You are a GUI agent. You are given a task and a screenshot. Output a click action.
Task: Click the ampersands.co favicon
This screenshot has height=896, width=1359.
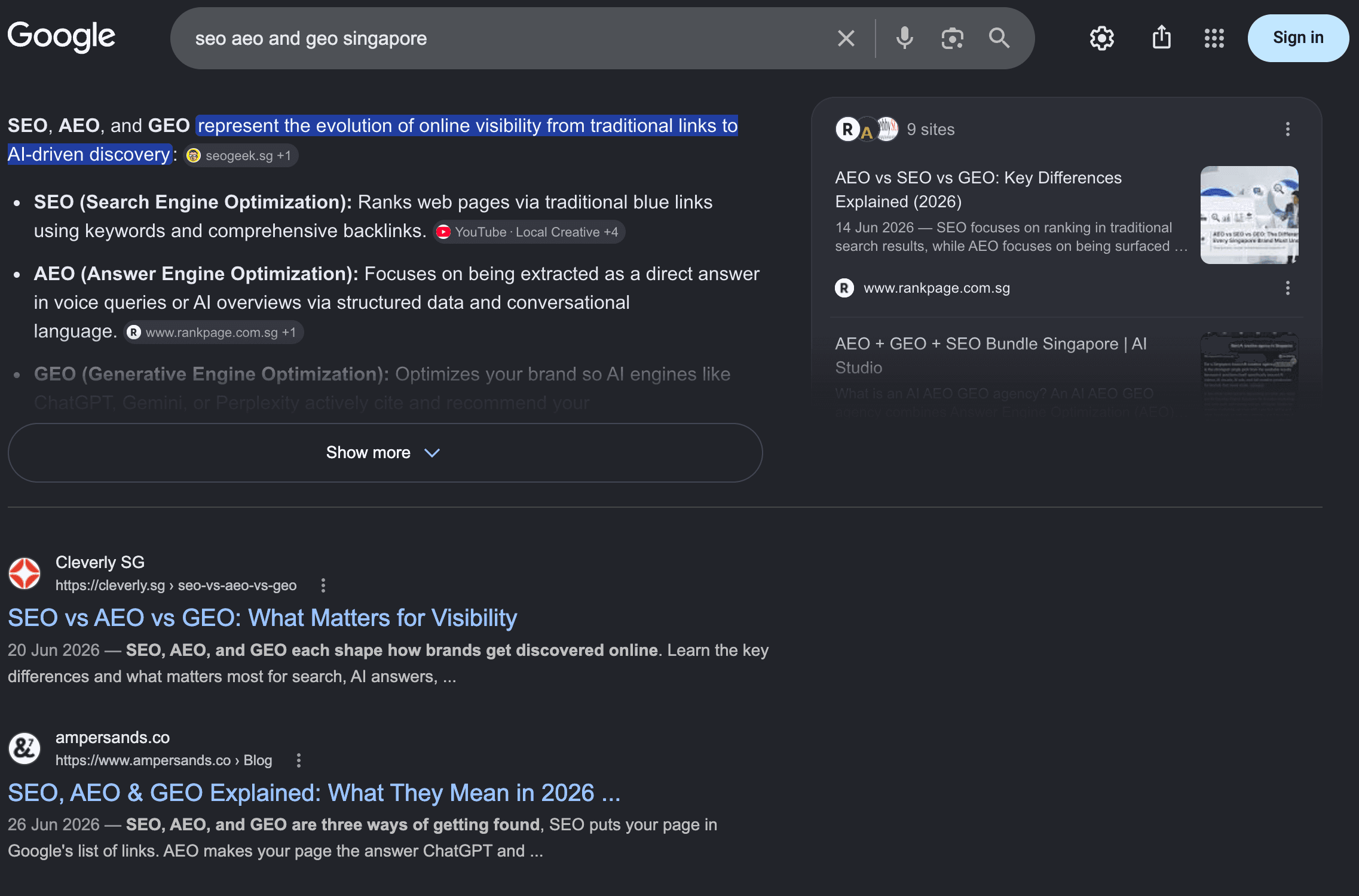25,748
